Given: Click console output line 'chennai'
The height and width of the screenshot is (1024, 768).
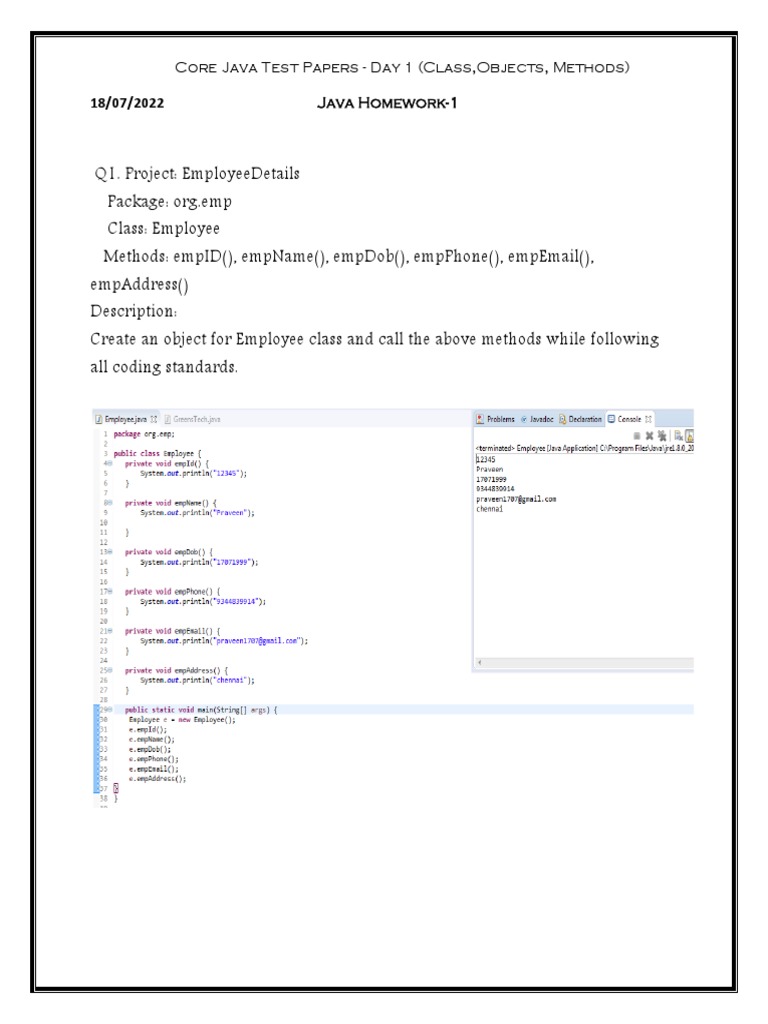Looking at the screenshot, I should click(490, 509).
